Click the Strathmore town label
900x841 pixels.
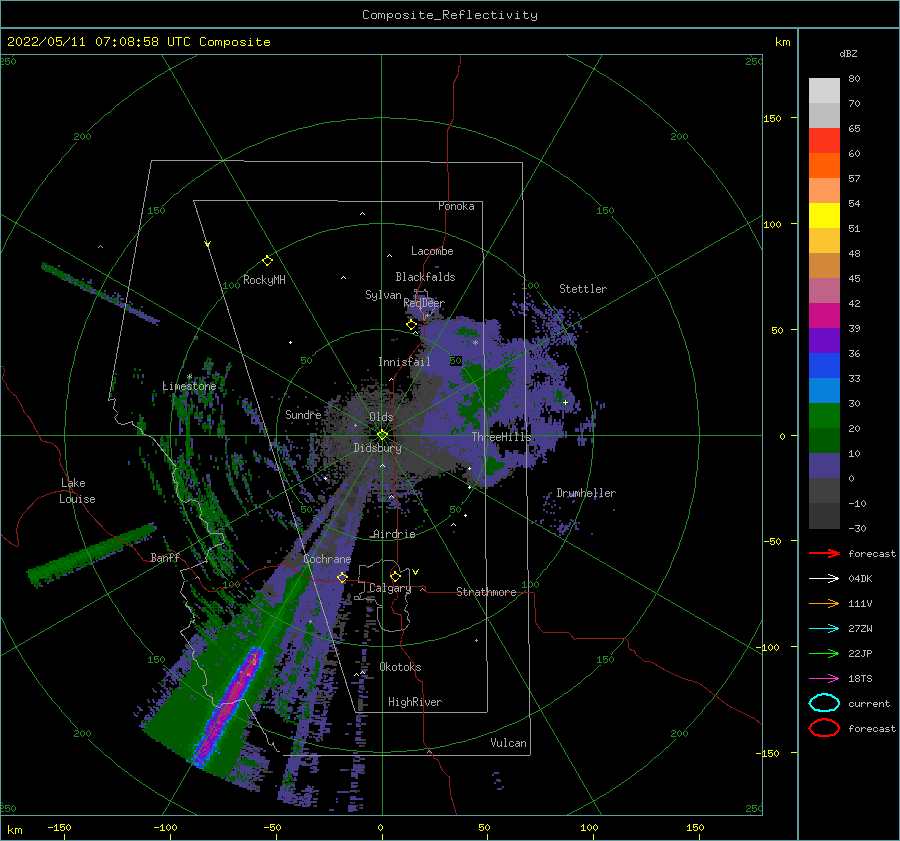pyautogui.click(x=486, y=592)
